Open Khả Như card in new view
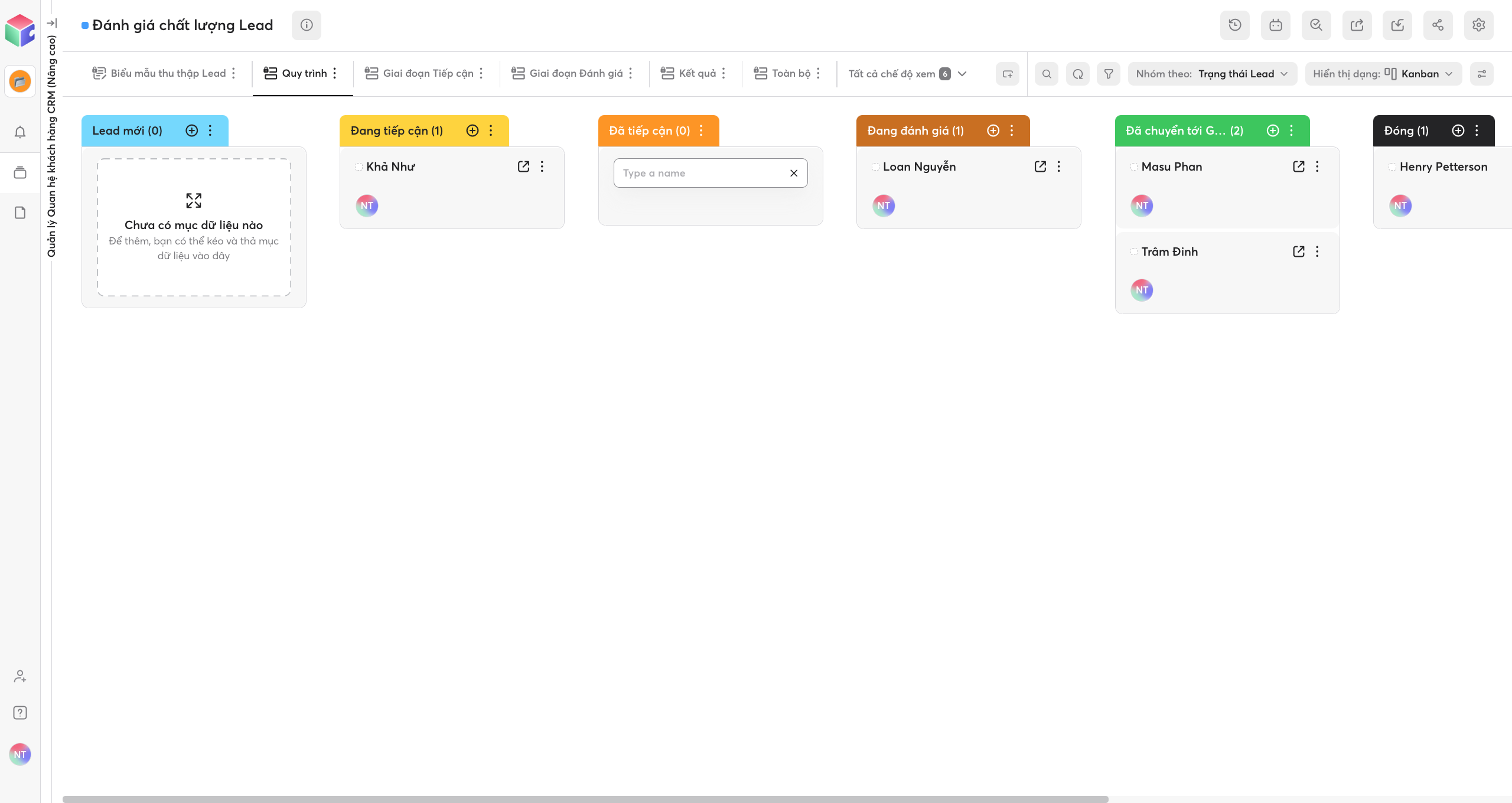 523,167
